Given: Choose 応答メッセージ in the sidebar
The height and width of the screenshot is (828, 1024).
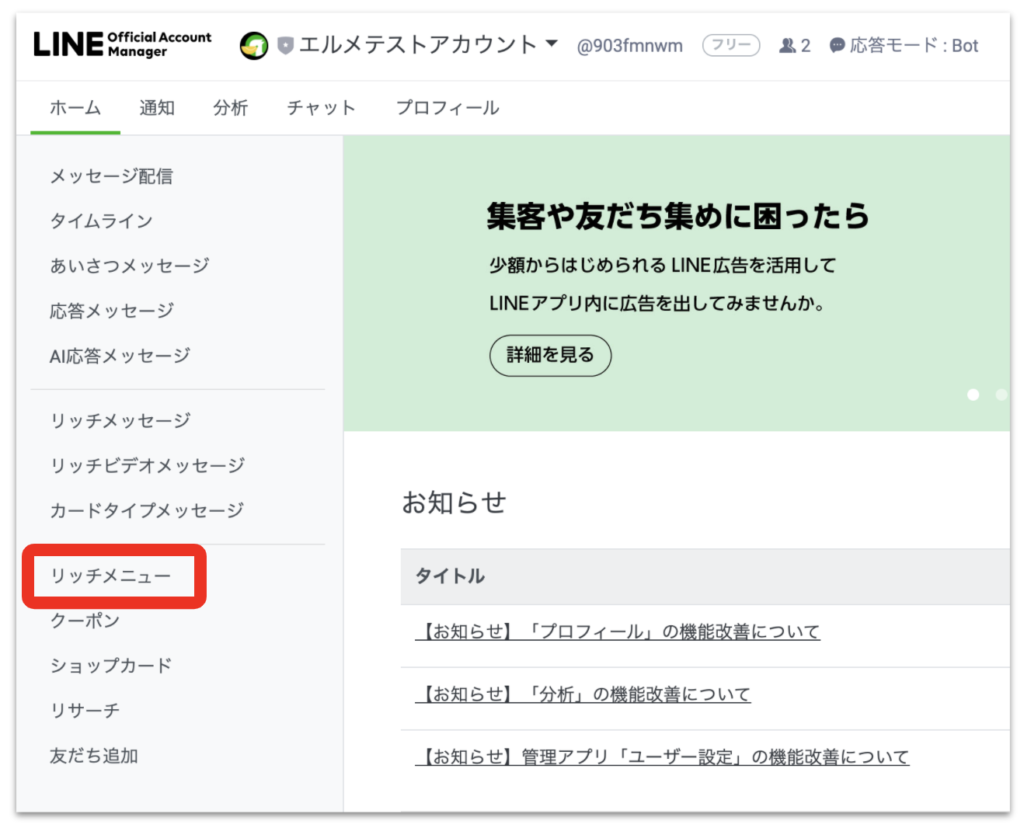Looking at the screenshot, I should (x=112, y=311).
